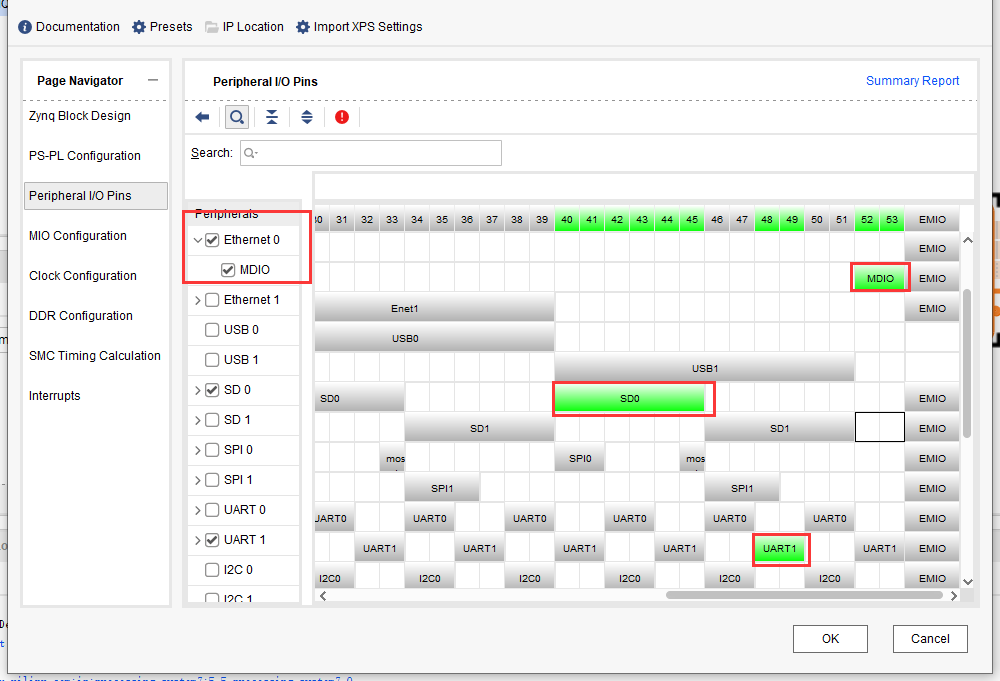Image resolution: width=1000 pixels, height=681 pixels.
Task: Select the gray USB1 pin block
Action: pos(705,368)
